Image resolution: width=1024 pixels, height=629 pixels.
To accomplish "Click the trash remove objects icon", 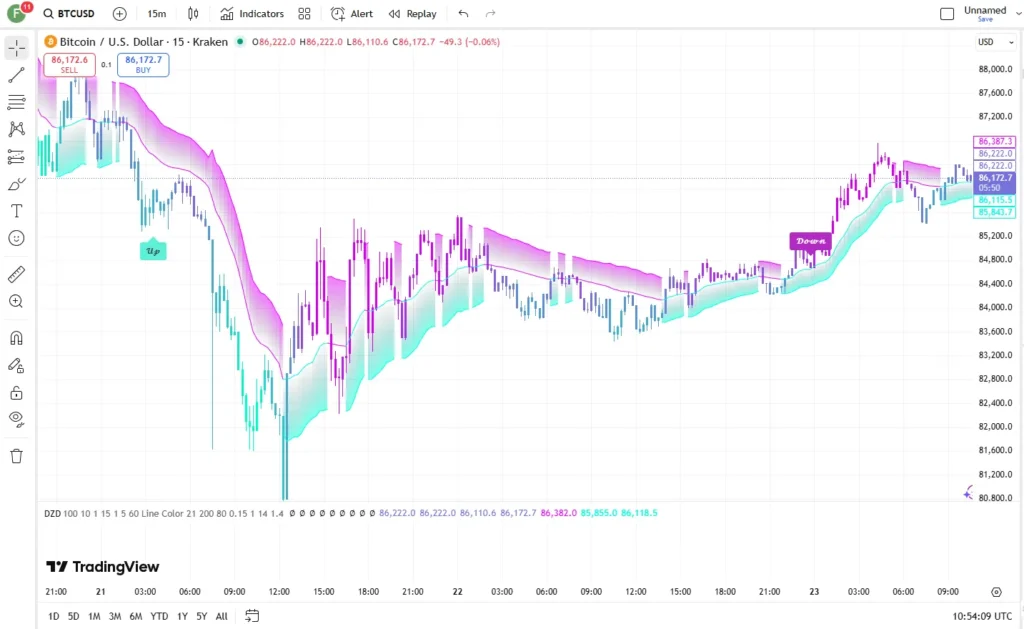I will point(16,456).
